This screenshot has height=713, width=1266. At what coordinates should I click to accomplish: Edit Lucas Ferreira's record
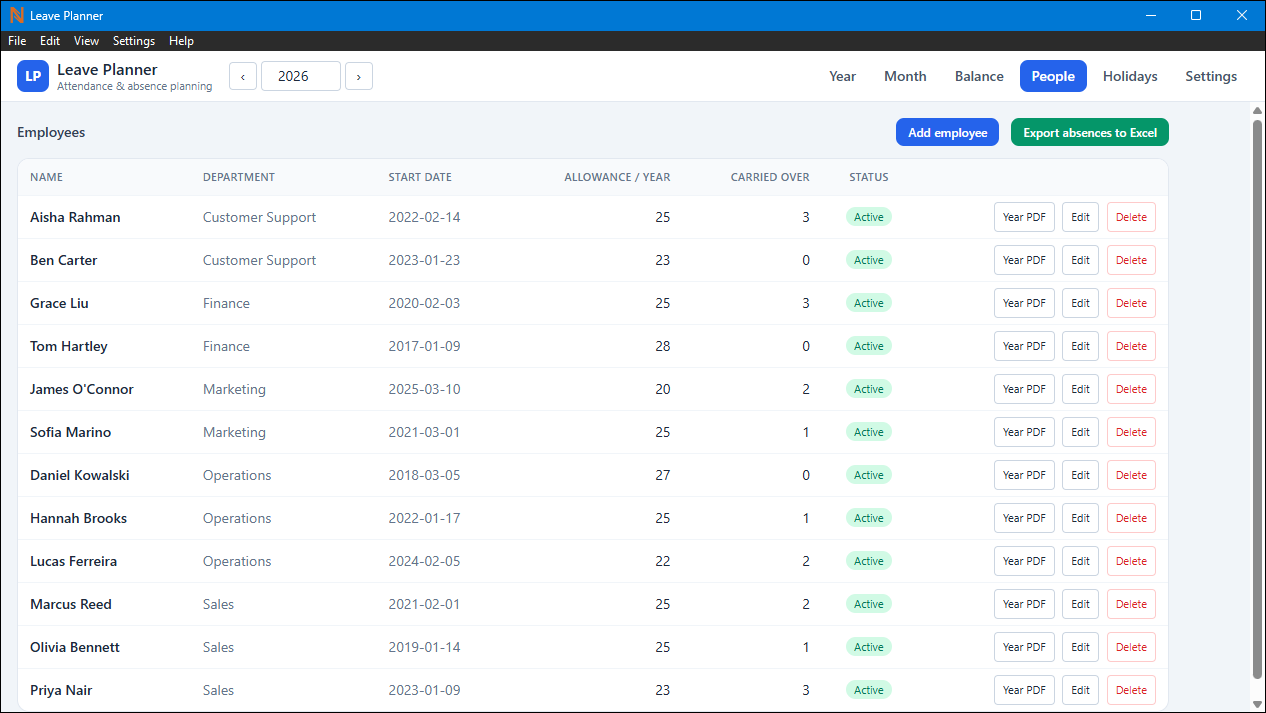[x=1080, y=561]
